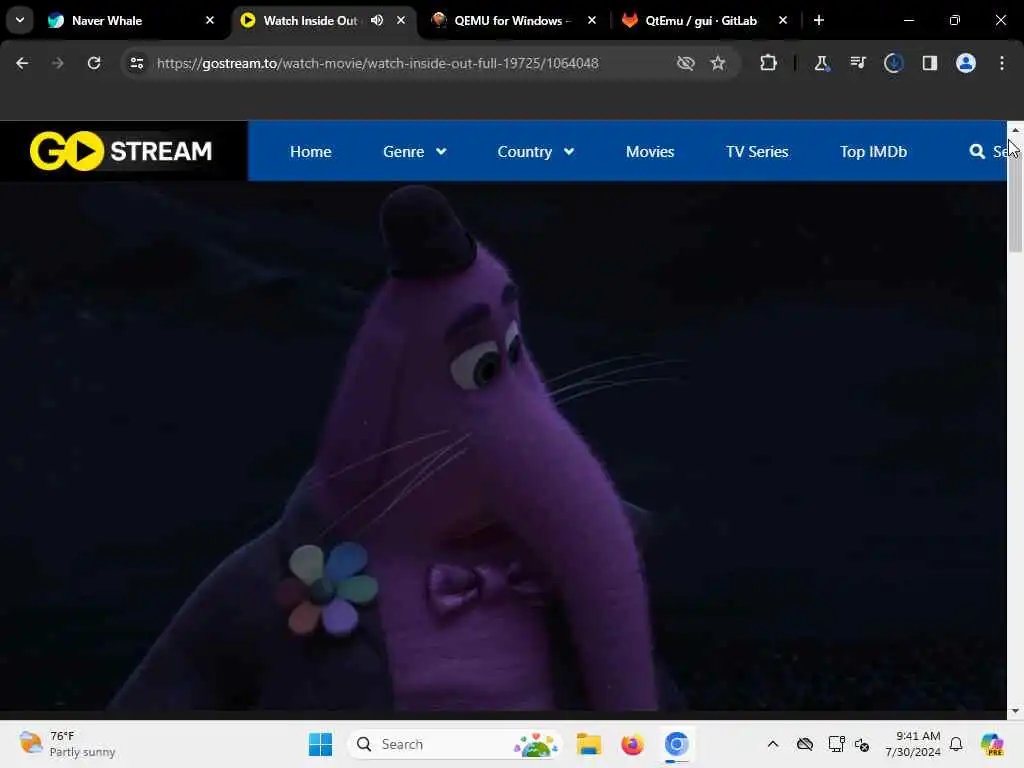Click the page scrollbar up arrow

tap(1015, 131)
